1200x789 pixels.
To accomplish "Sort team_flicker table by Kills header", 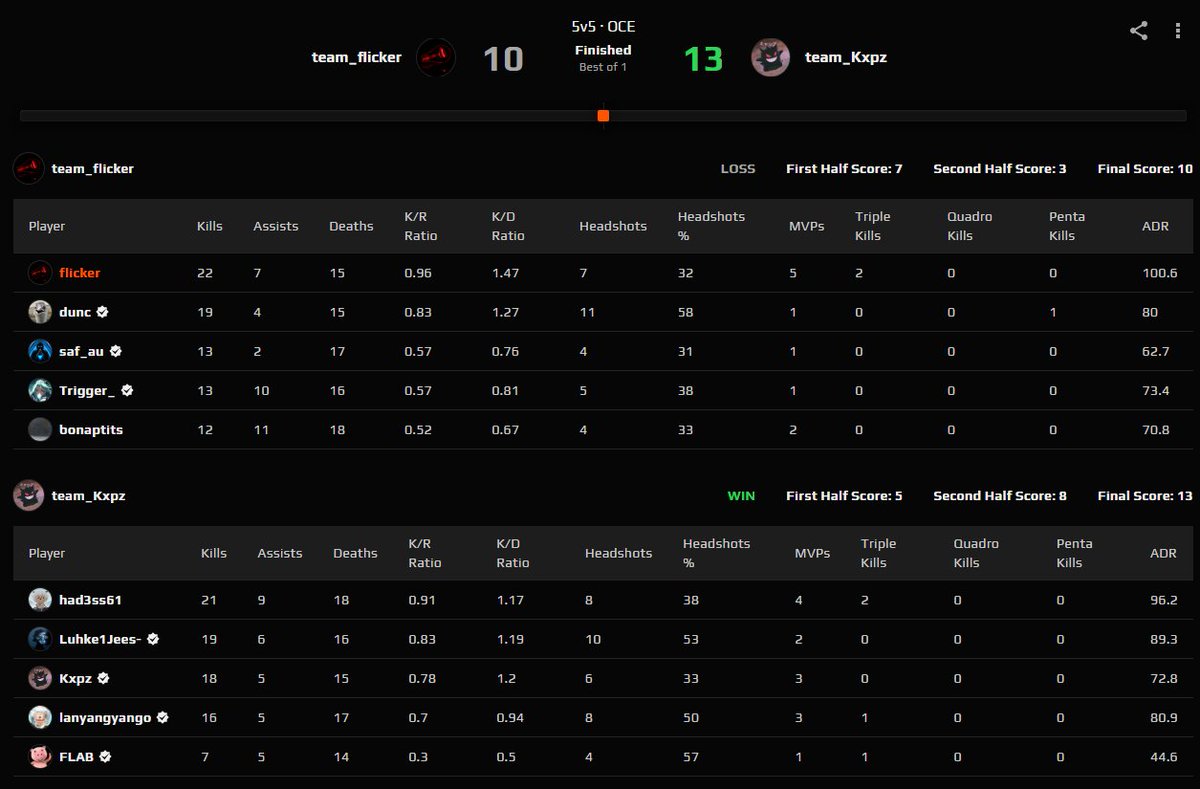I will (x=210, y=226).
